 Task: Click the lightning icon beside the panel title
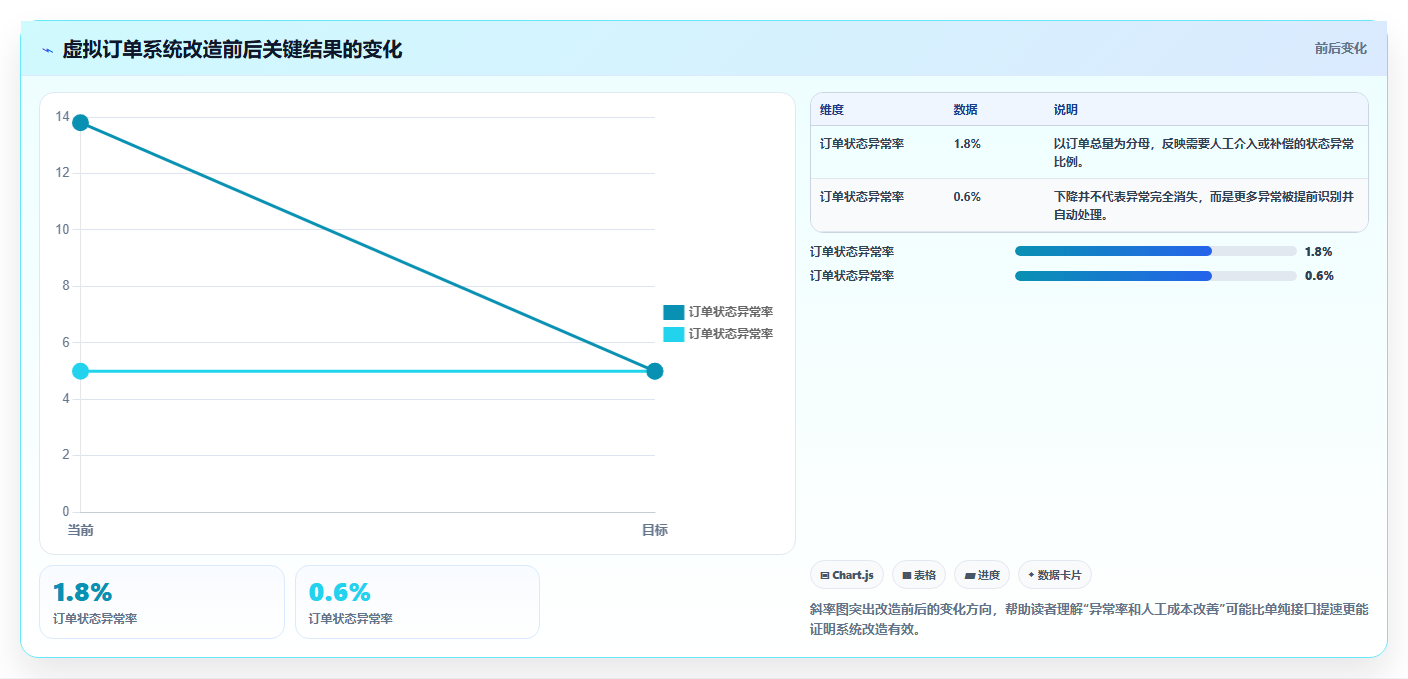click(47, 50)
